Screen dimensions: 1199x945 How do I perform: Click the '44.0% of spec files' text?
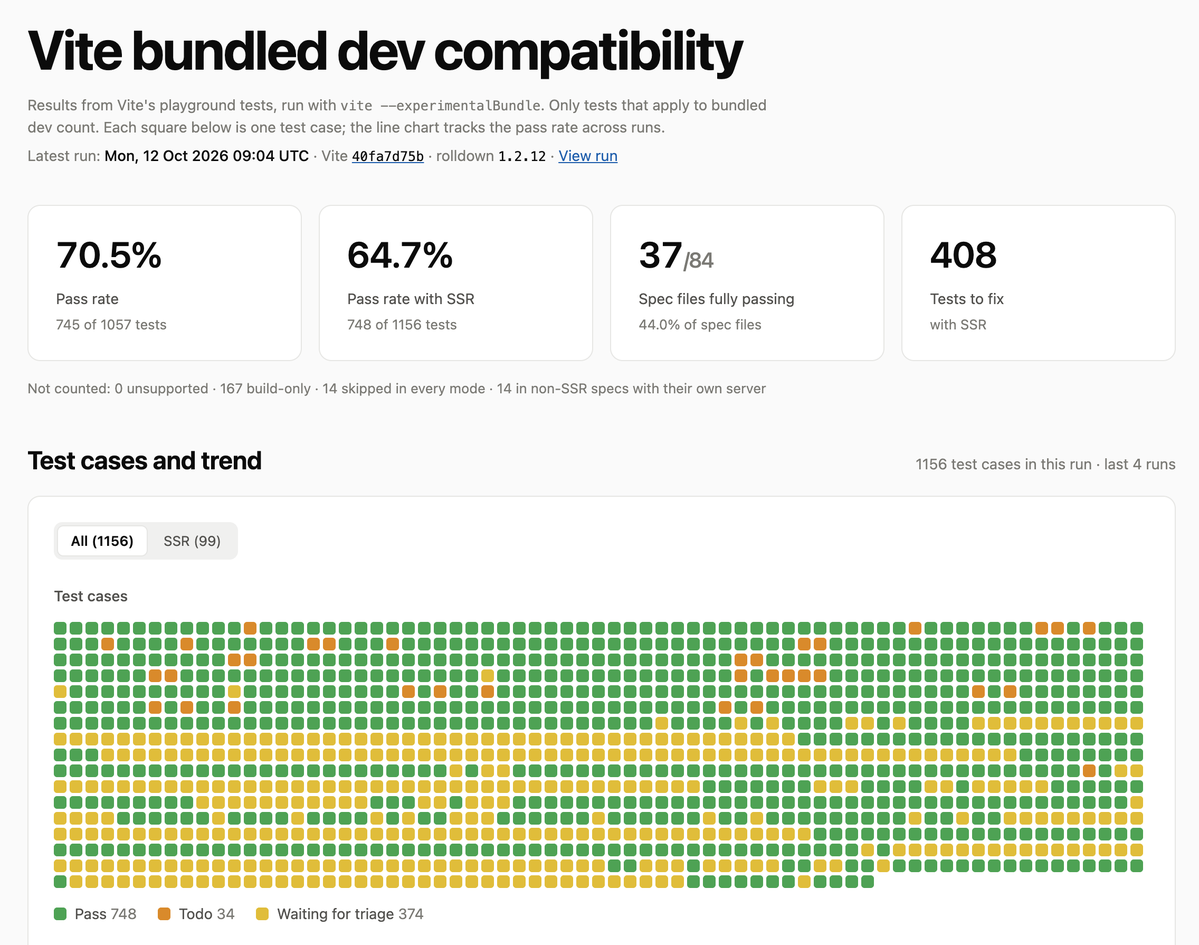(700, 325)
